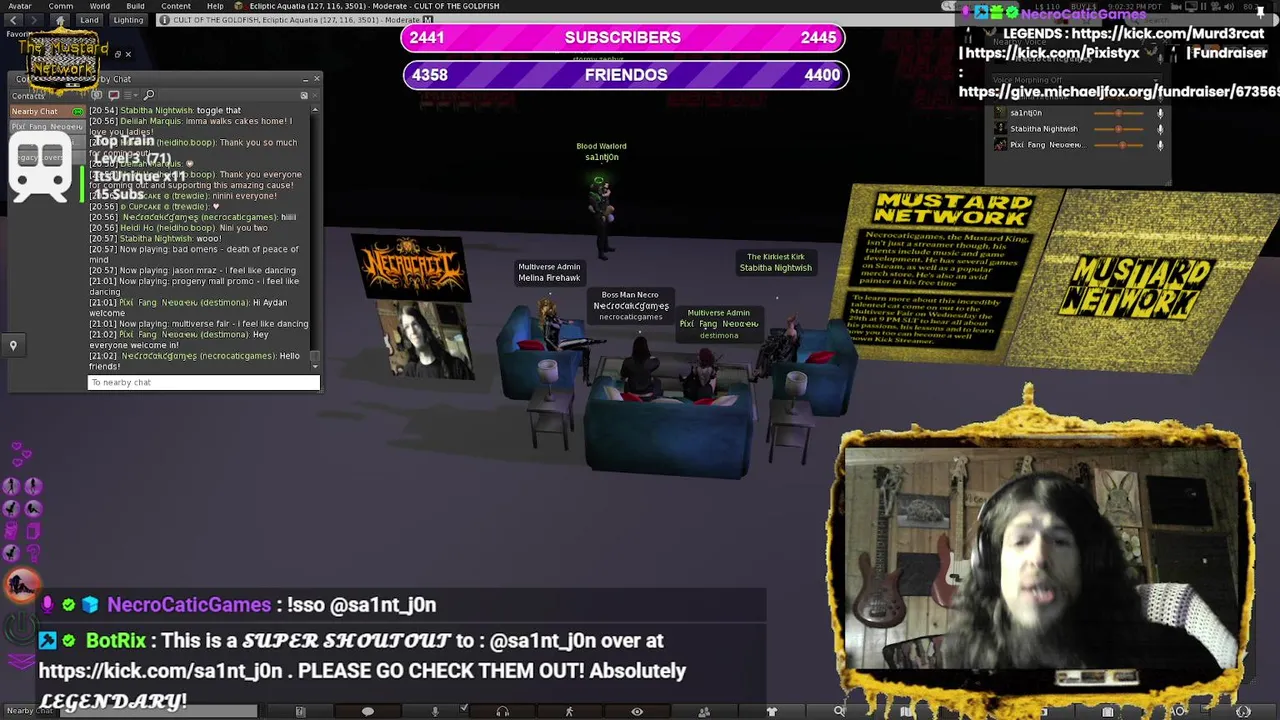The width and height of the screenshot is (1280, 720).
Task: Minimize the Nearby Chat window
Action: pos(305,79)
